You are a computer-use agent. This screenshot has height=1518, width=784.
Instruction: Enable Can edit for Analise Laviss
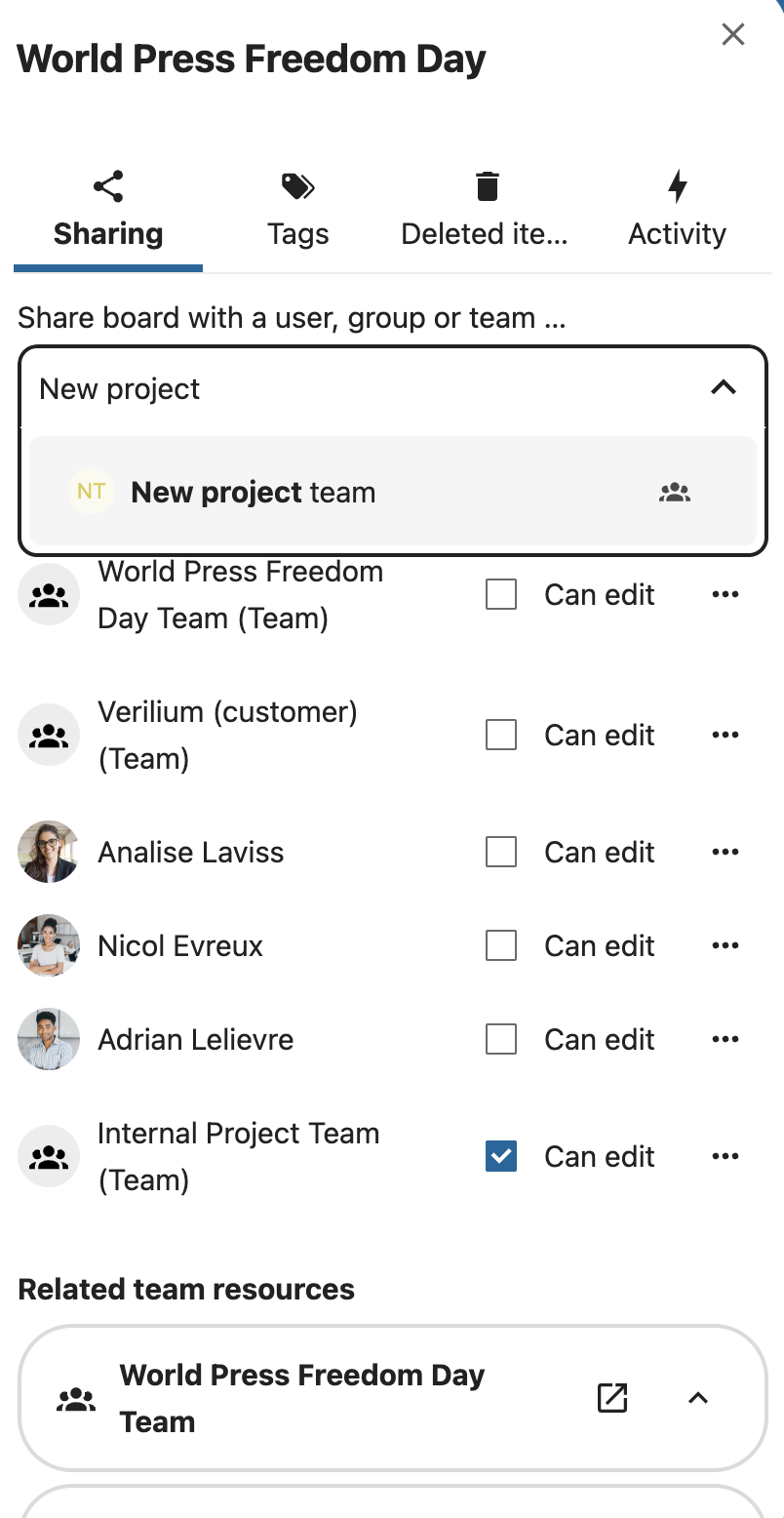pyautogui.click(x=500, y=852)
